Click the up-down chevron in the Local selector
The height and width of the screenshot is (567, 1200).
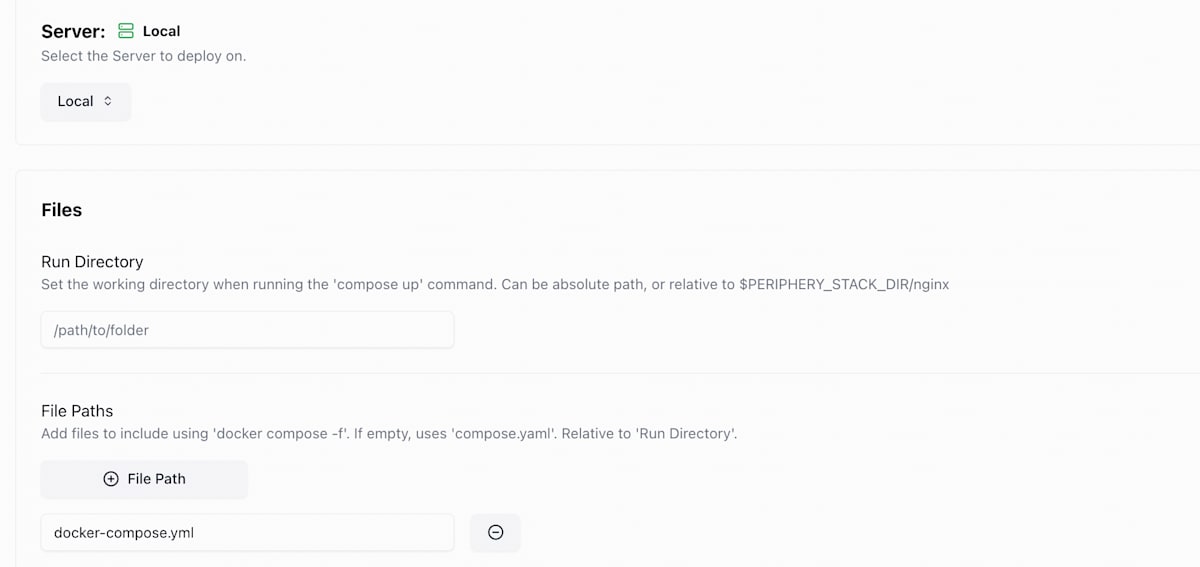coord(108,101)
